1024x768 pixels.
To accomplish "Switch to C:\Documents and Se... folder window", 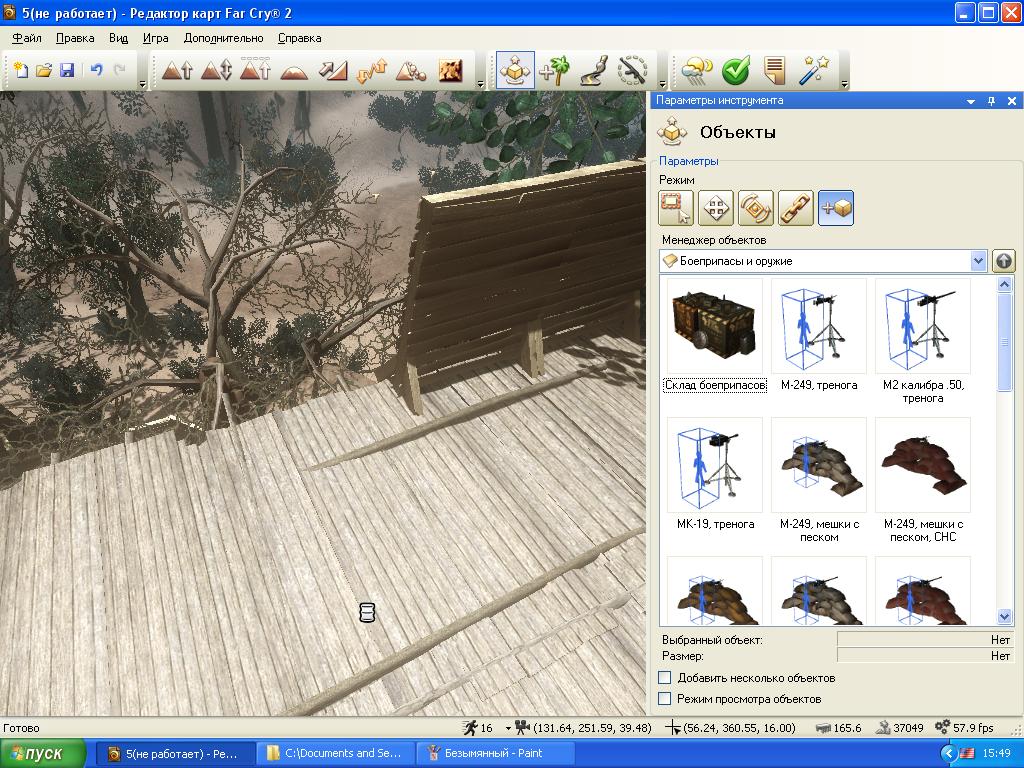I will pos(335,753).
